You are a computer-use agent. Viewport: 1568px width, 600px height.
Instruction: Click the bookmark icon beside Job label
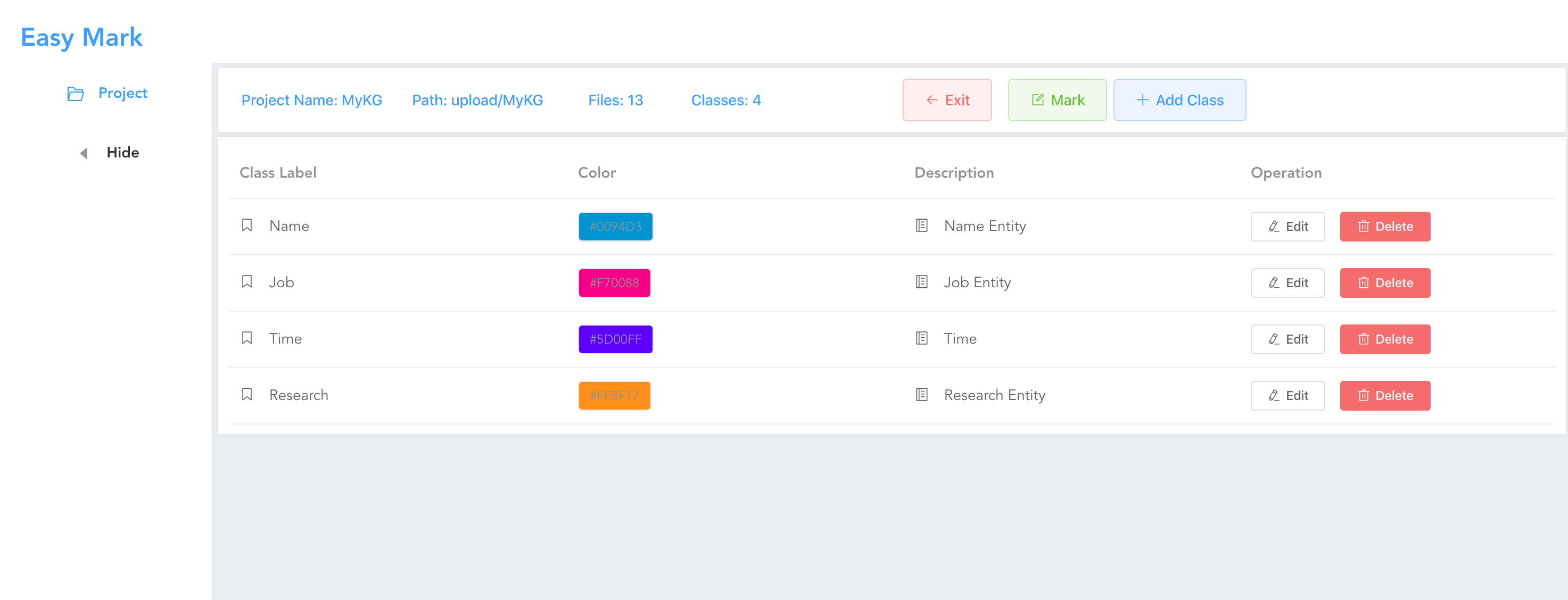pos(246,282)
